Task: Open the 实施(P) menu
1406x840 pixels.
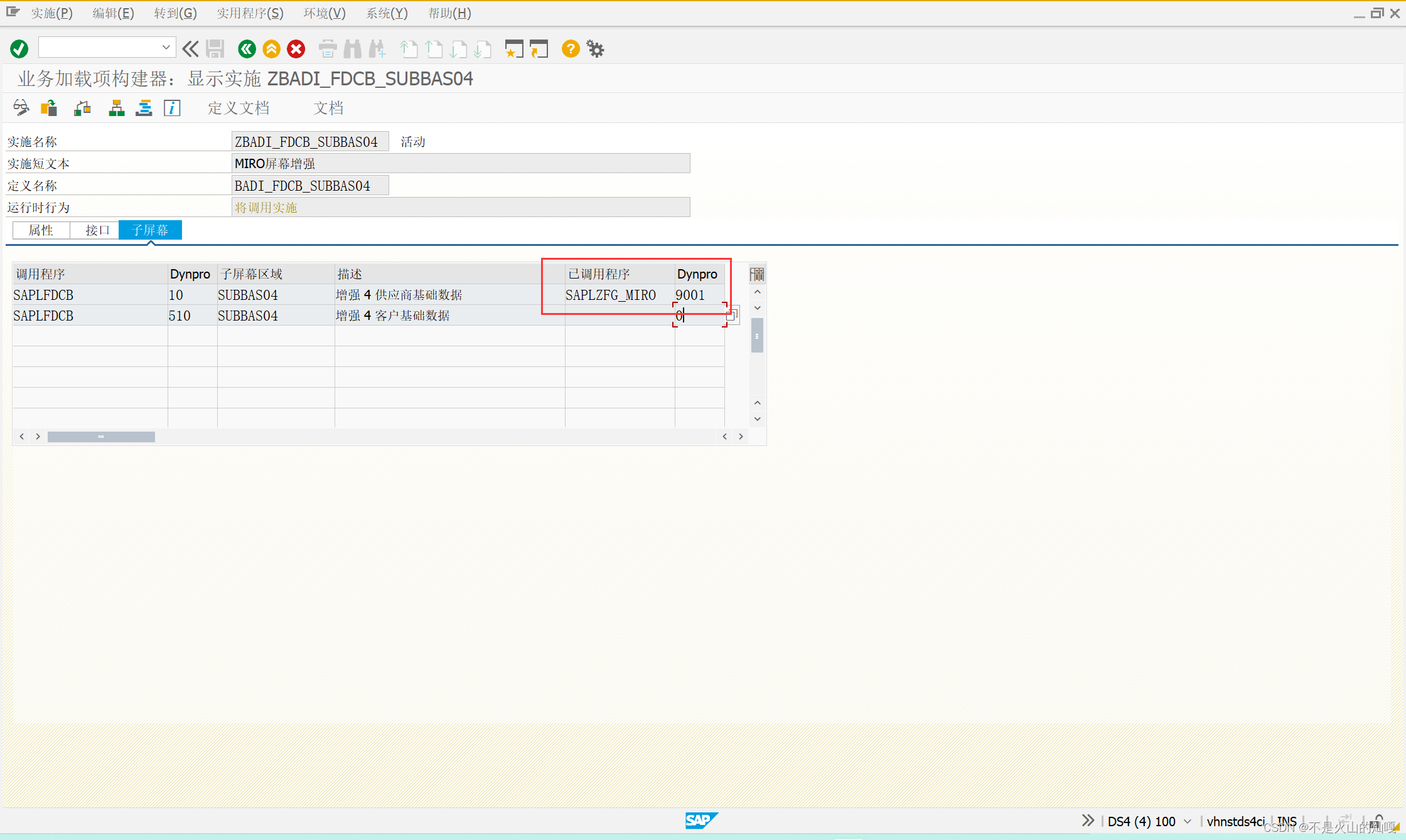Action: [51, 13]
